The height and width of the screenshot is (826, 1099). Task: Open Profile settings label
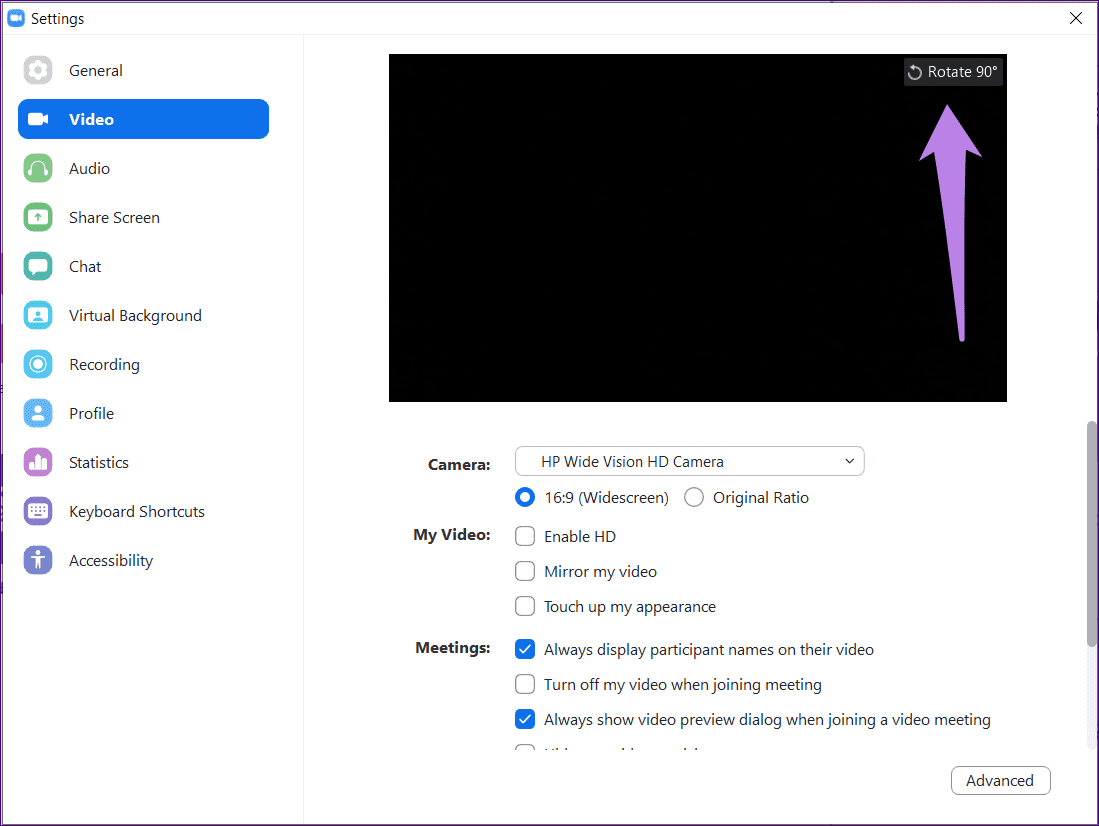[91, 413]
